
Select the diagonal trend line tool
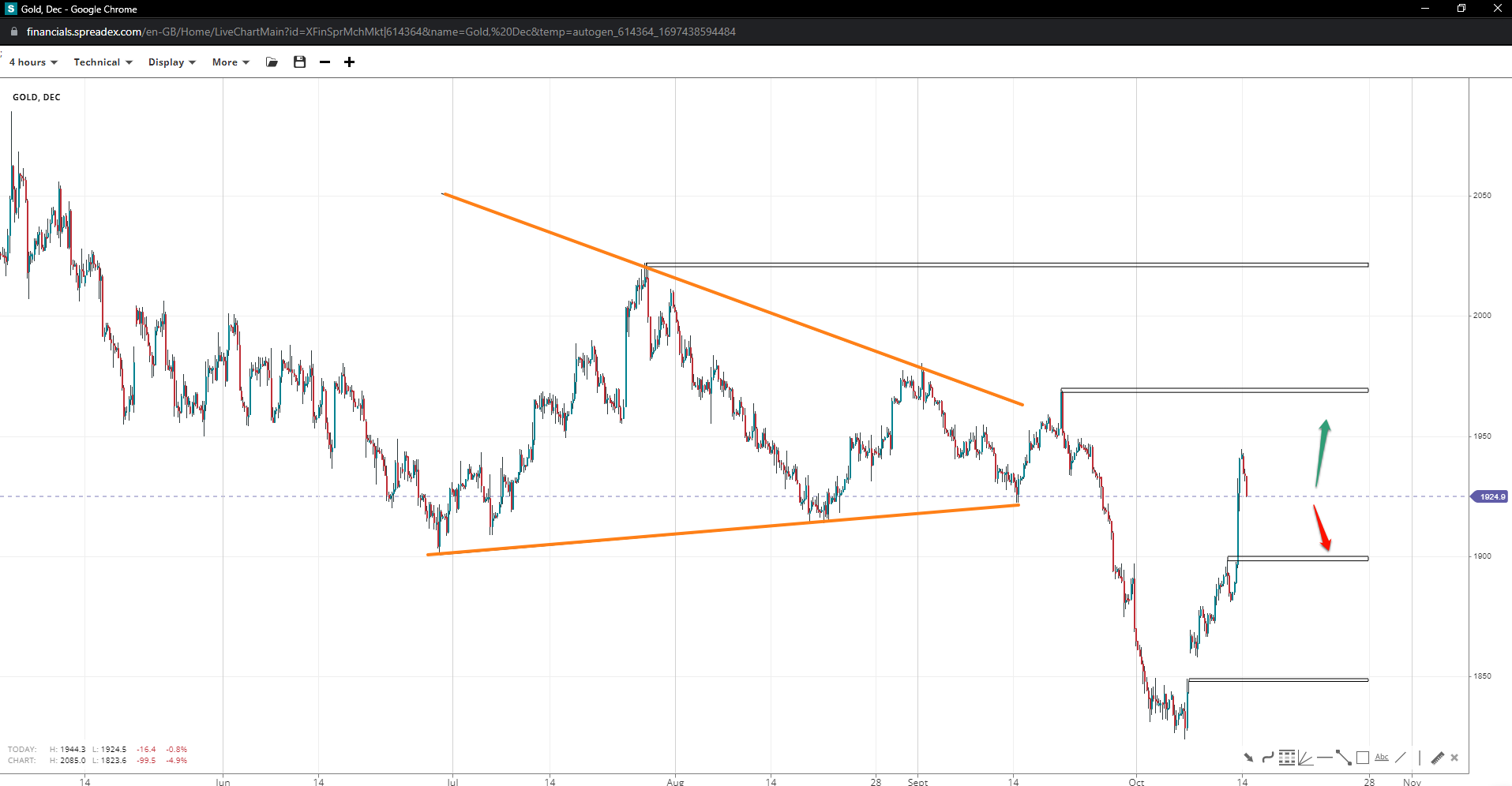(x=1400, y=758)
